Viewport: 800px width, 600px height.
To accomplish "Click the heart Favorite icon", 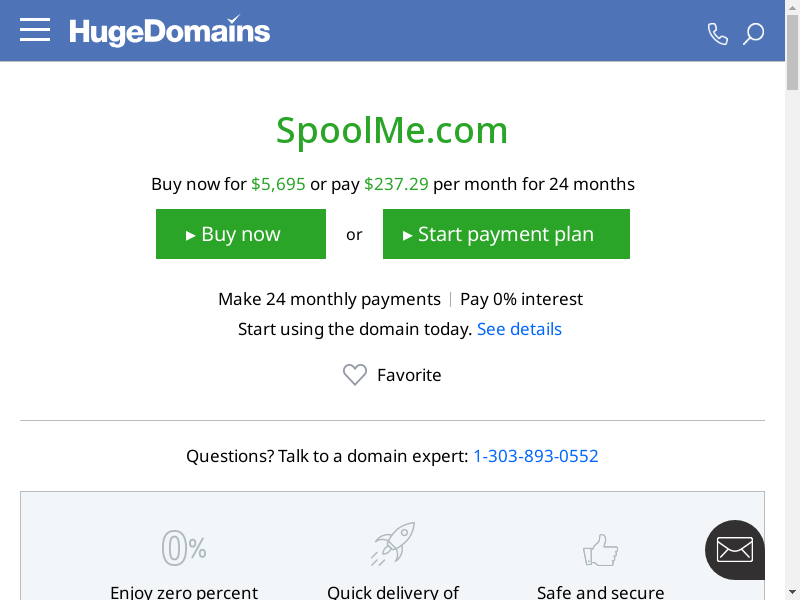I will (x=355, y=375).
